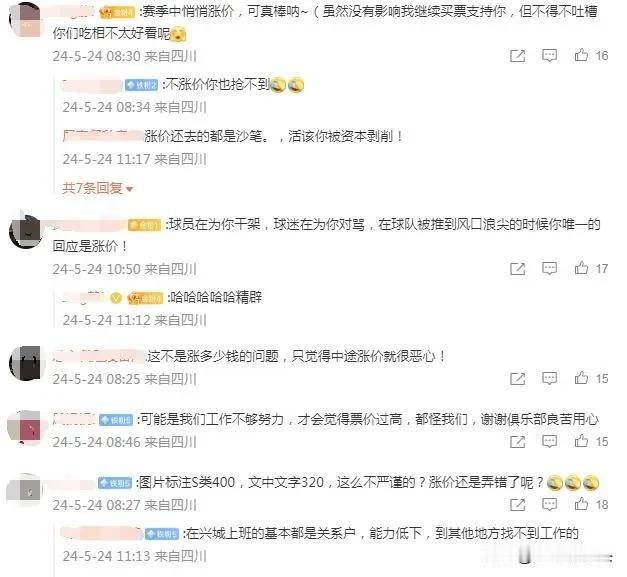The image size is (627, 577).
Task: Share the comment posted at 10:50
Action: coord(518,268)
